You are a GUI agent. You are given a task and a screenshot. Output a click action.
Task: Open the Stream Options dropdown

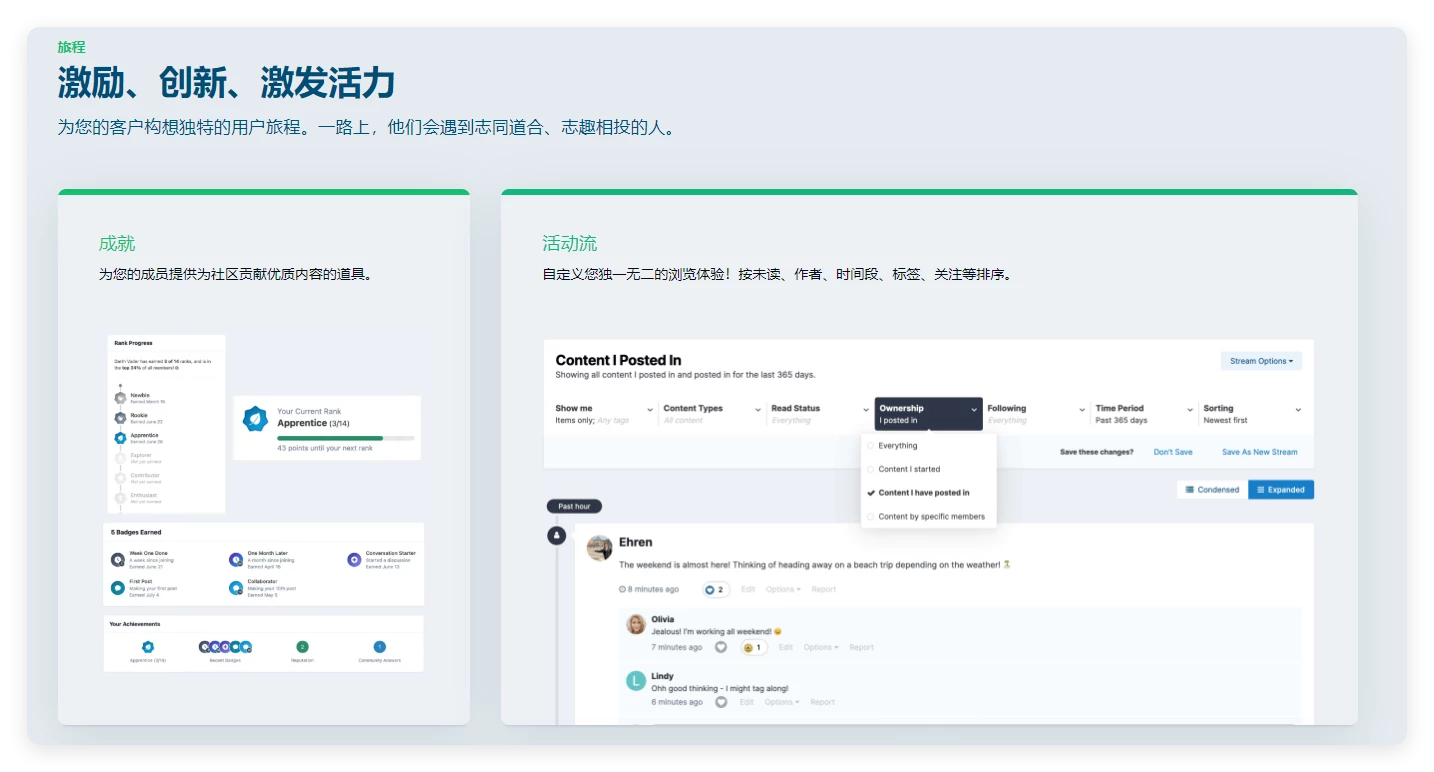point(1261,361)
